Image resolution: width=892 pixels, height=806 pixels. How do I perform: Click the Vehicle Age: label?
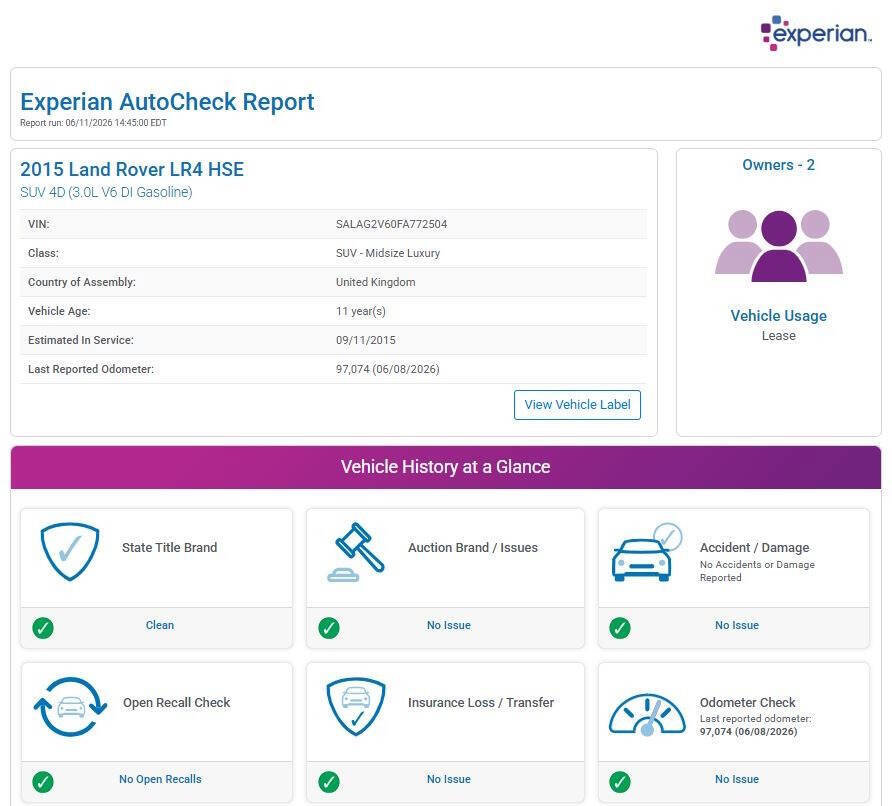[59, 311]
